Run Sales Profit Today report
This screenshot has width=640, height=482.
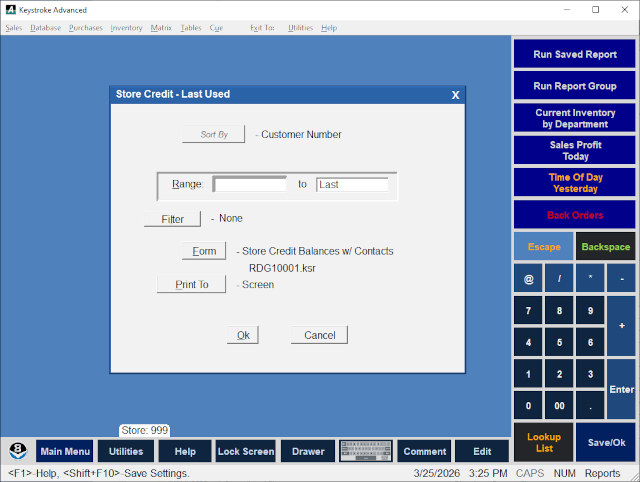(x=575, y=150)
